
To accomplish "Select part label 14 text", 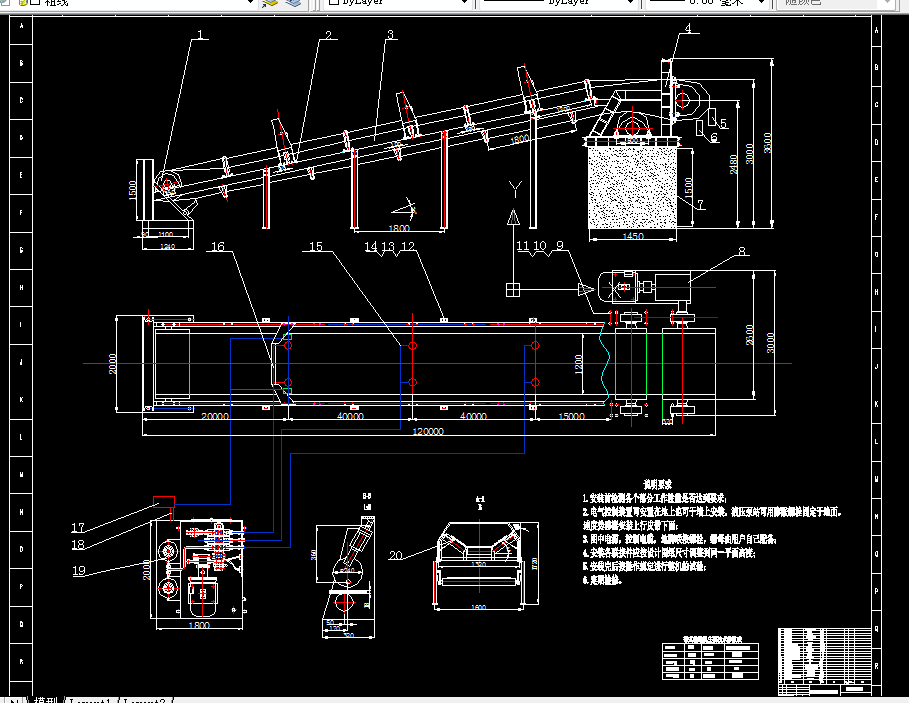I will (371, 246).
